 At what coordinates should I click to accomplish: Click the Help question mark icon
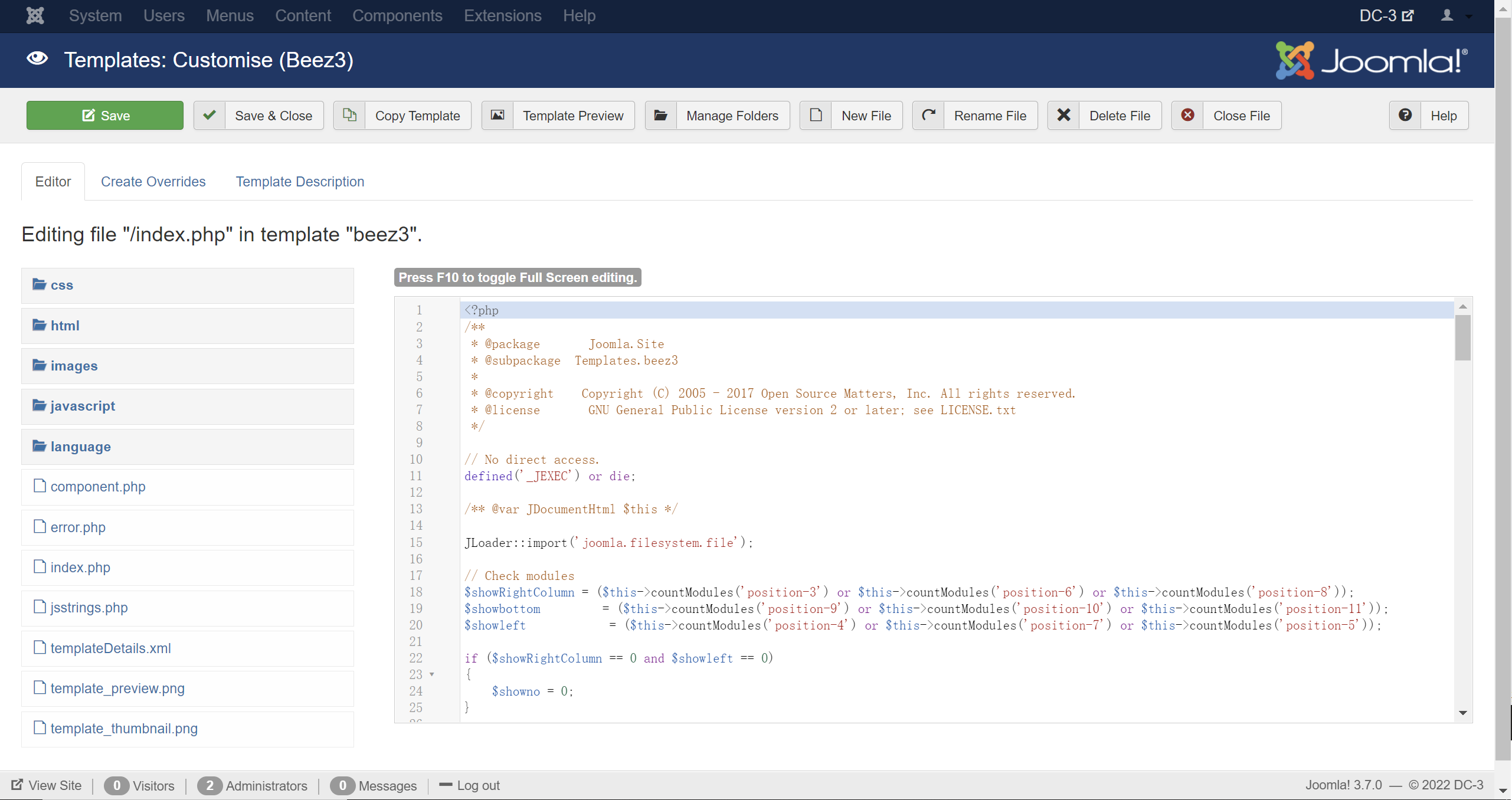[1405, 116]
